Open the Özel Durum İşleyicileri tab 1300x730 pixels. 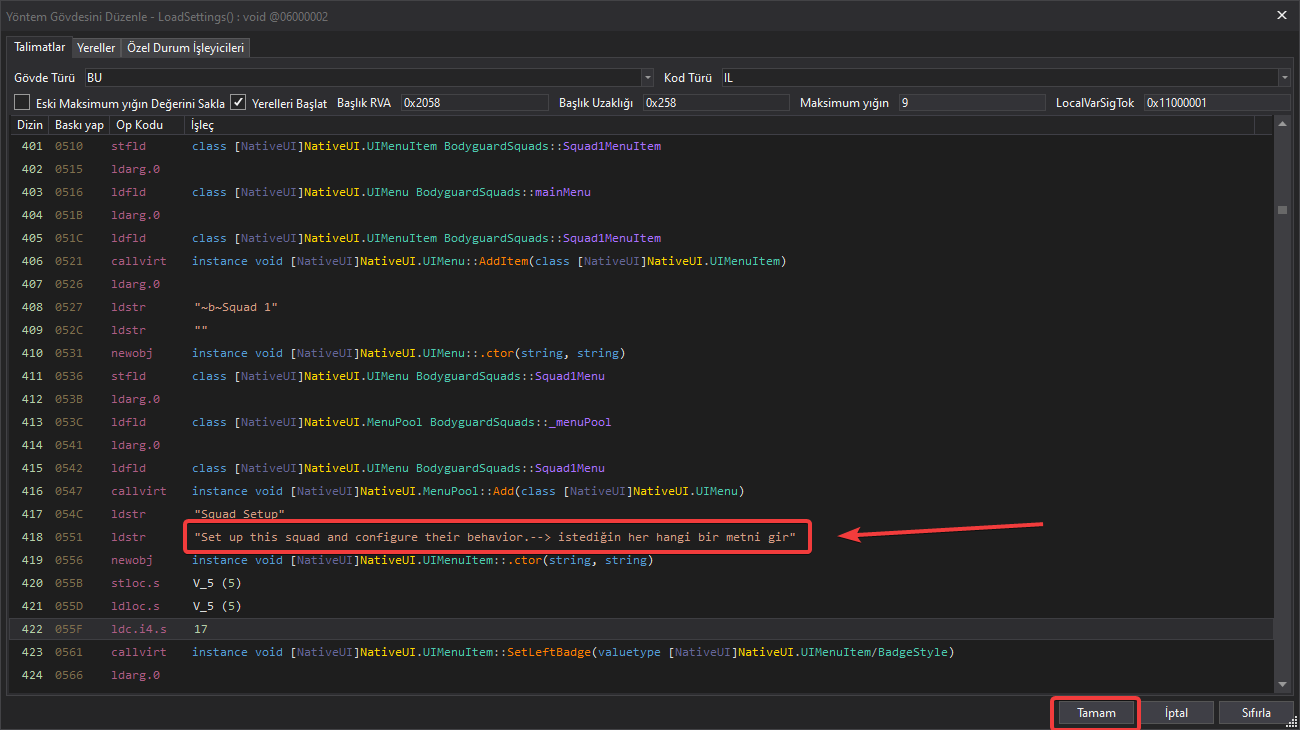coord(185,48)
